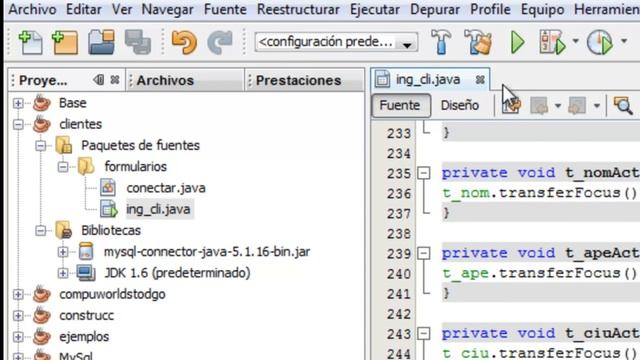The height and width of the screenshot is (360, 640).
Task: Click the last-edit history icon in editor toolbar
Action: tap(511, 105)
